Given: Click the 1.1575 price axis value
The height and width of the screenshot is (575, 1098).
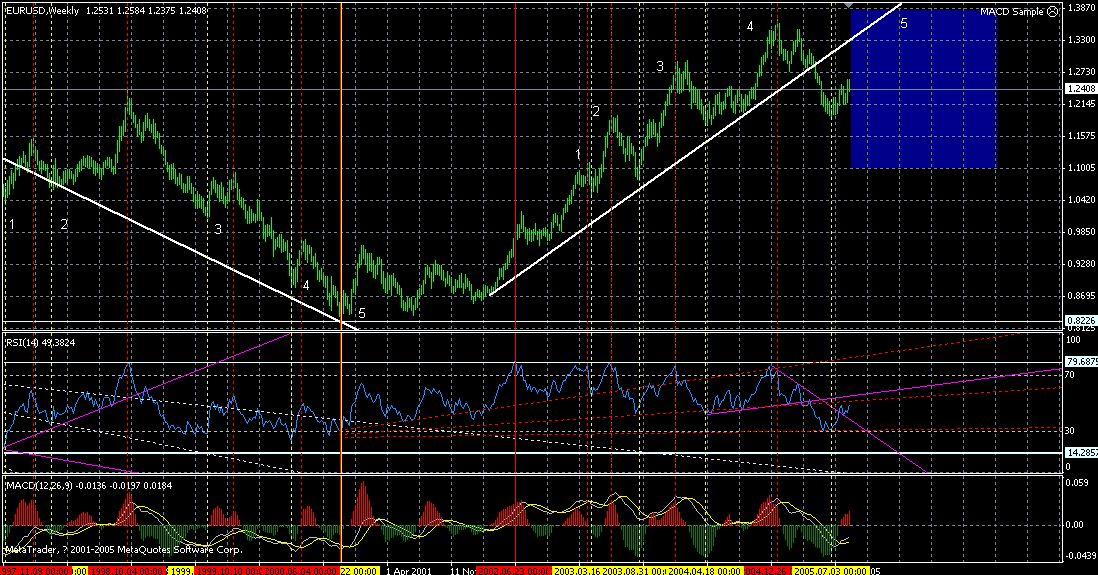Looking at the screenshot, I should click(1081, 136).
